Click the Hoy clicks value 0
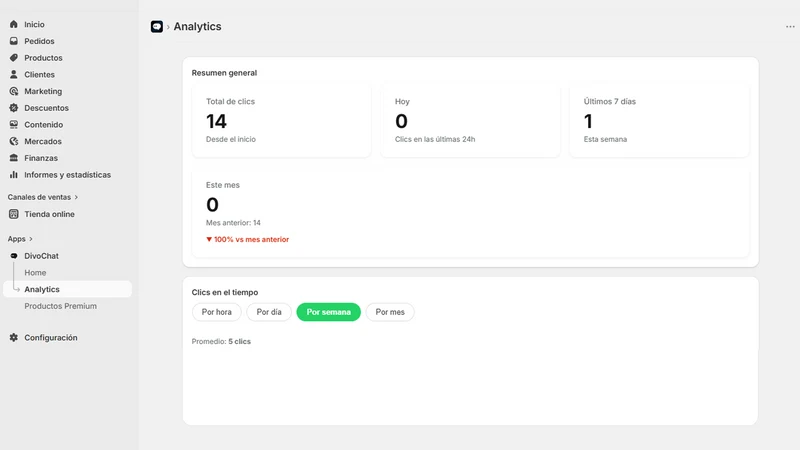Viewport: 800px width, 450px height. [x=402, y=121]
